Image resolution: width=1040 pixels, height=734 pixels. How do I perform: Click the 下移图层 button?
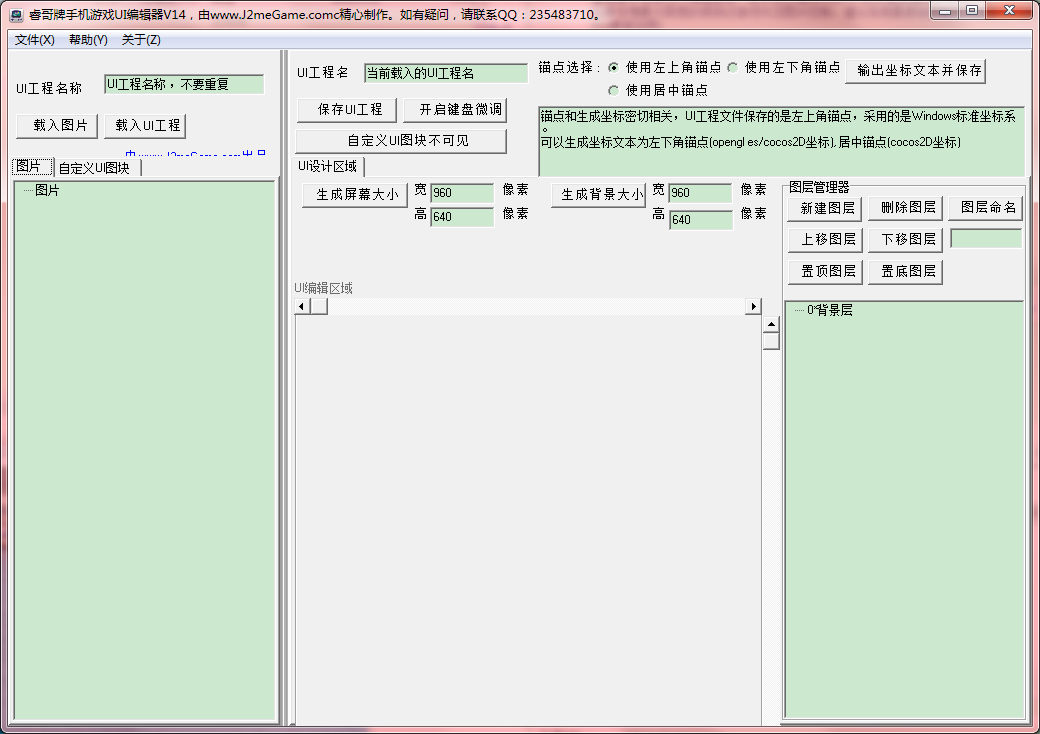point(905,239)
